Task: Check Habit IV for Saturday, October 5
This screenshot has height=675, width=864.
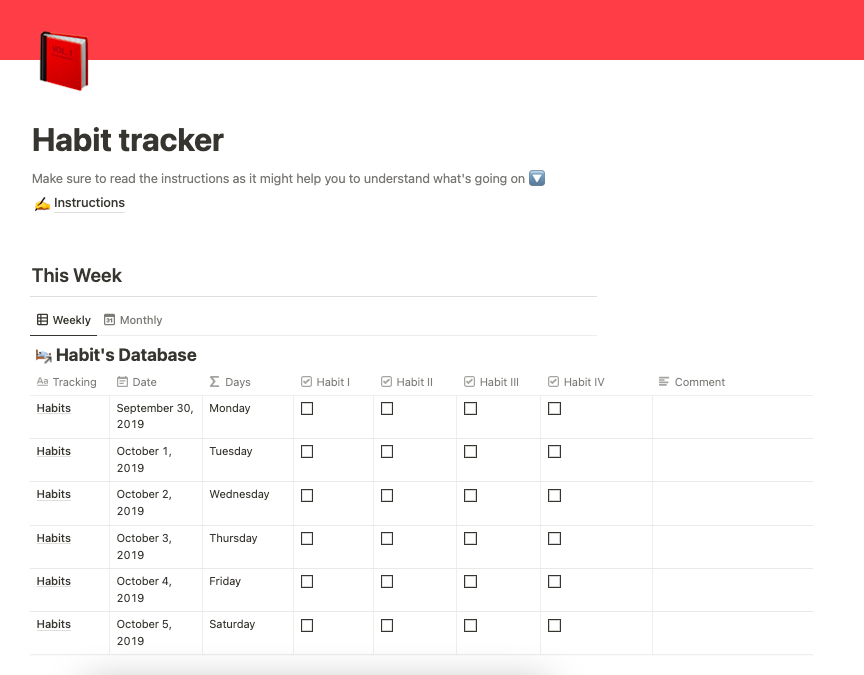Action: (x=555, y=624)
